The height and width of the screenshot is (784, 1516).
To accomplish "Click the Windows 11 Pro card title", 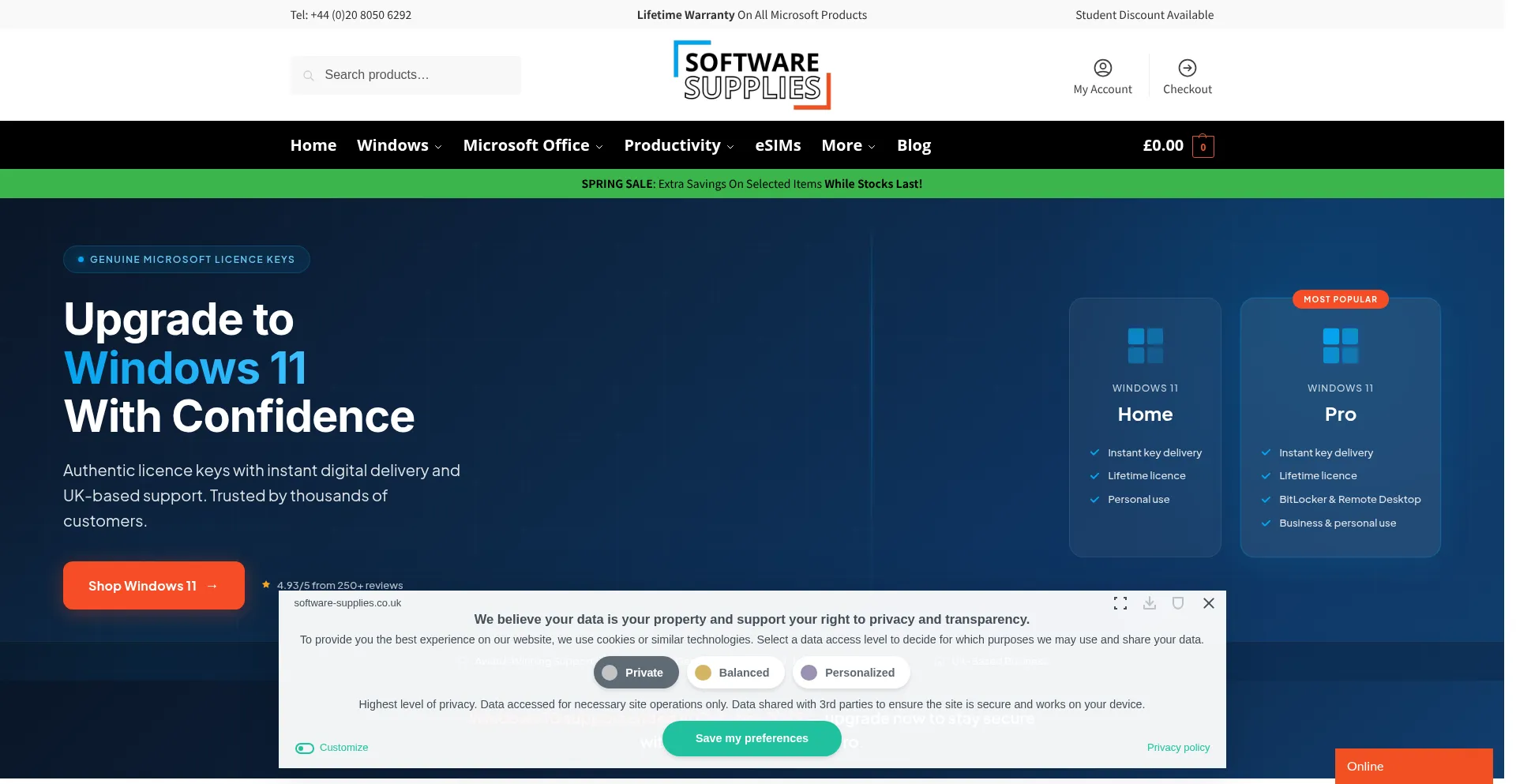I will coord(1340,415).
